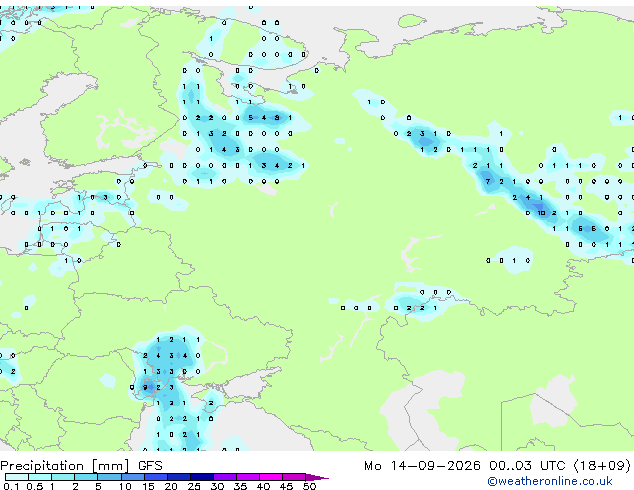Select the 30–35 mm purple legend swatch
The width and height of the screenshot is (634, 490).
coord(225,477)
